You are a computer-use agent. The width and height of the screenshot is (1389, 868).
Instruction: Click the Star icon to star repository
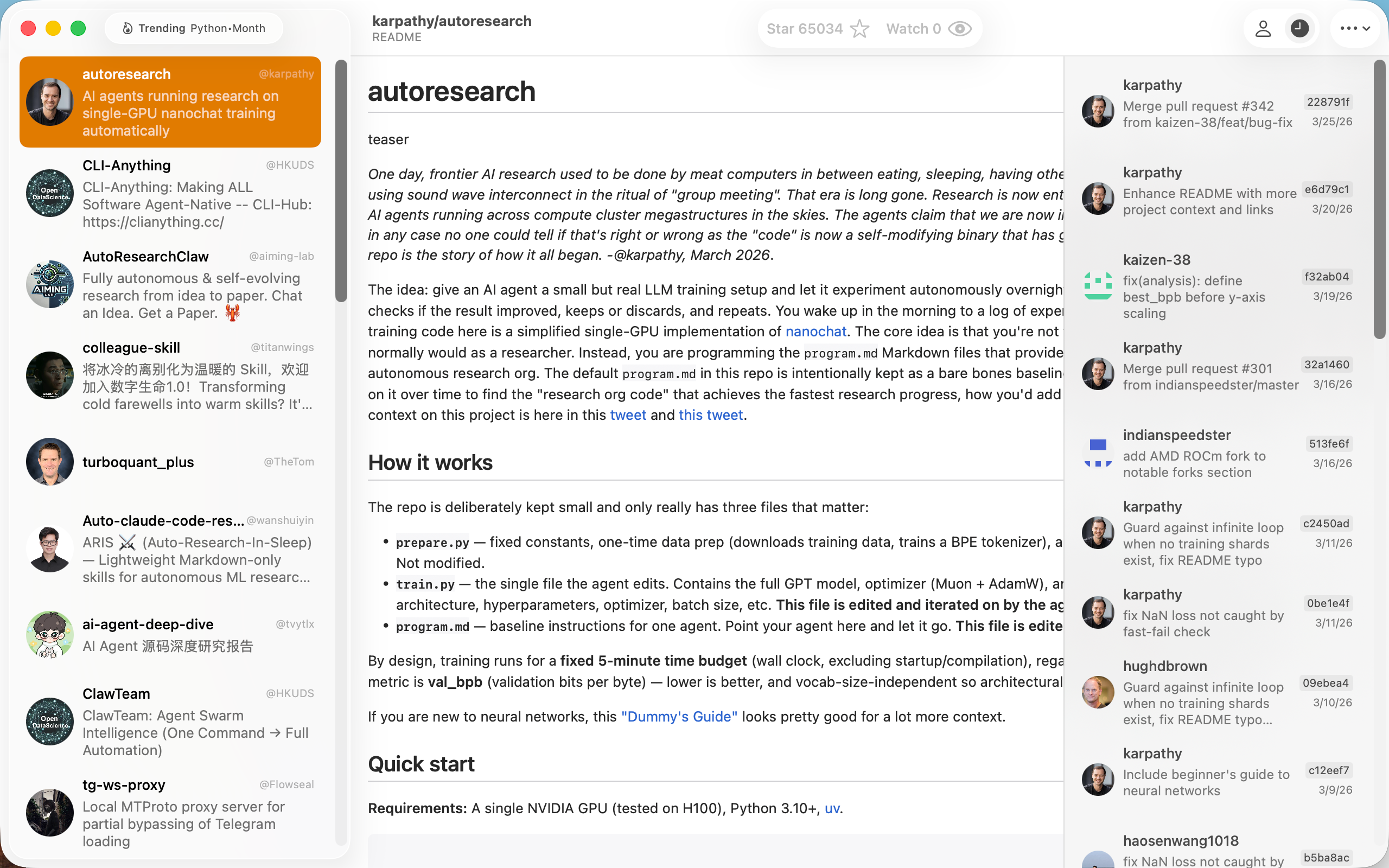[x=859, y=29]
